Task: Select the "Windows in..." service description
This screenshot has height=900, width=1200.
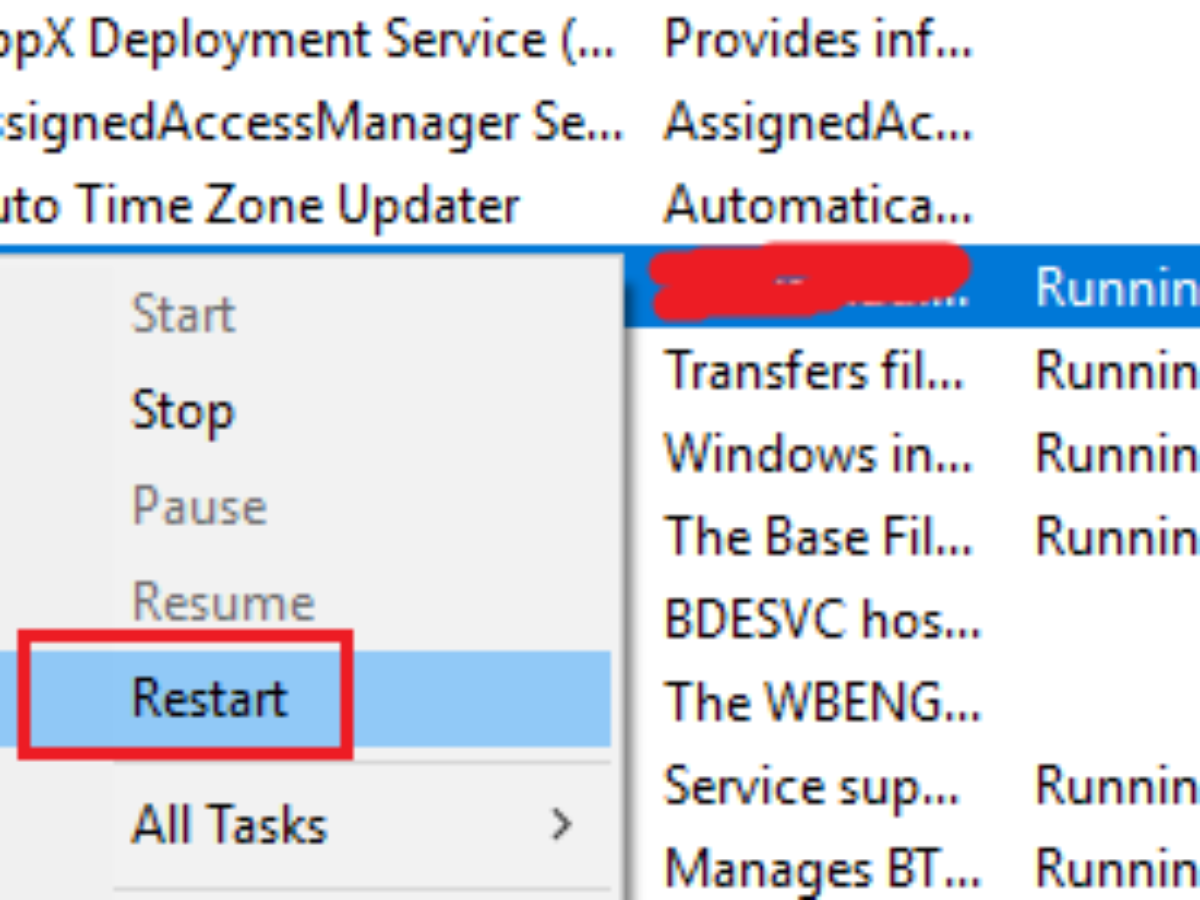Action: tap(818, 454)
